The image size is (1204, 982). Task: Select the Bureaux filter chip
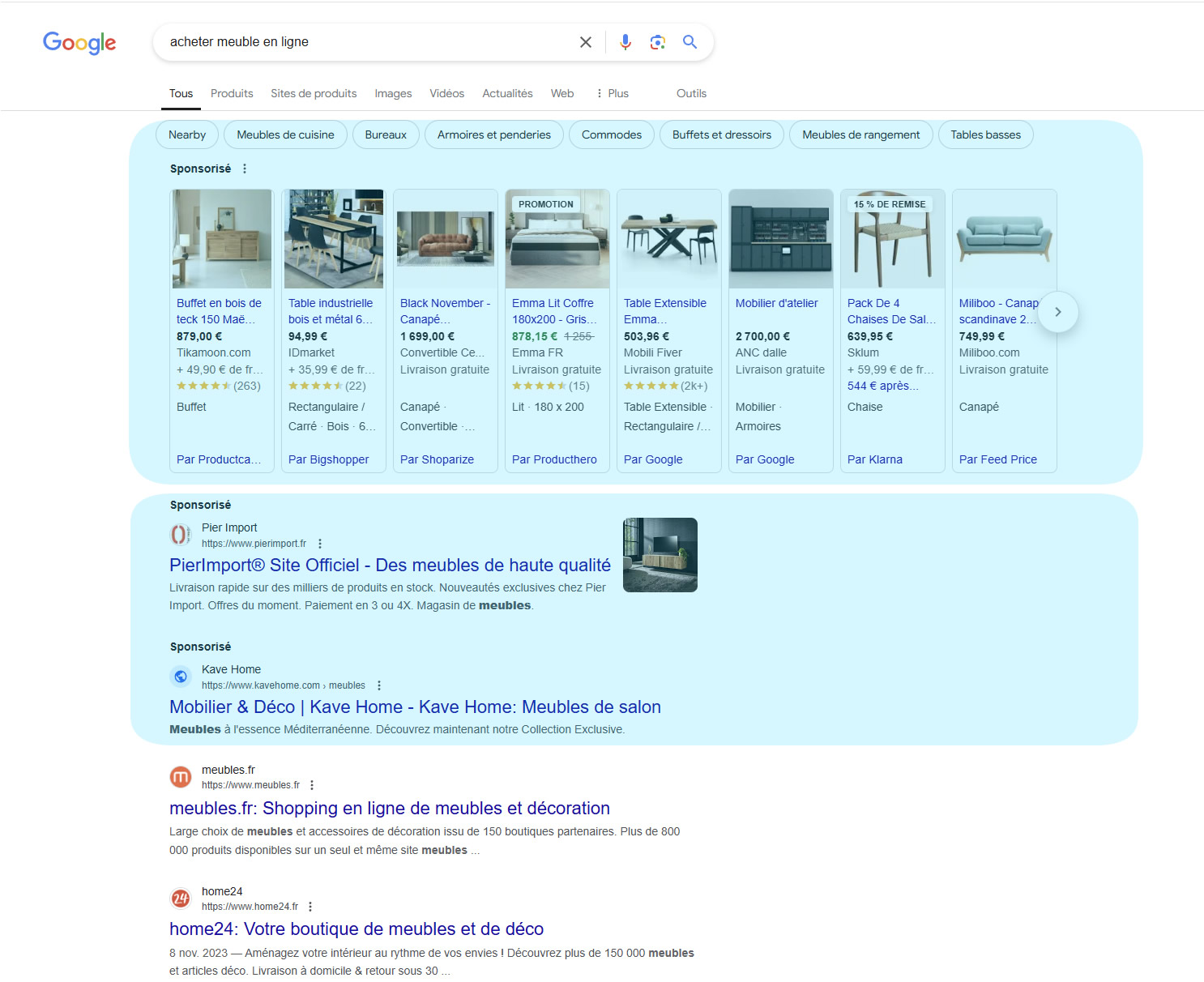tap(386, 134)
